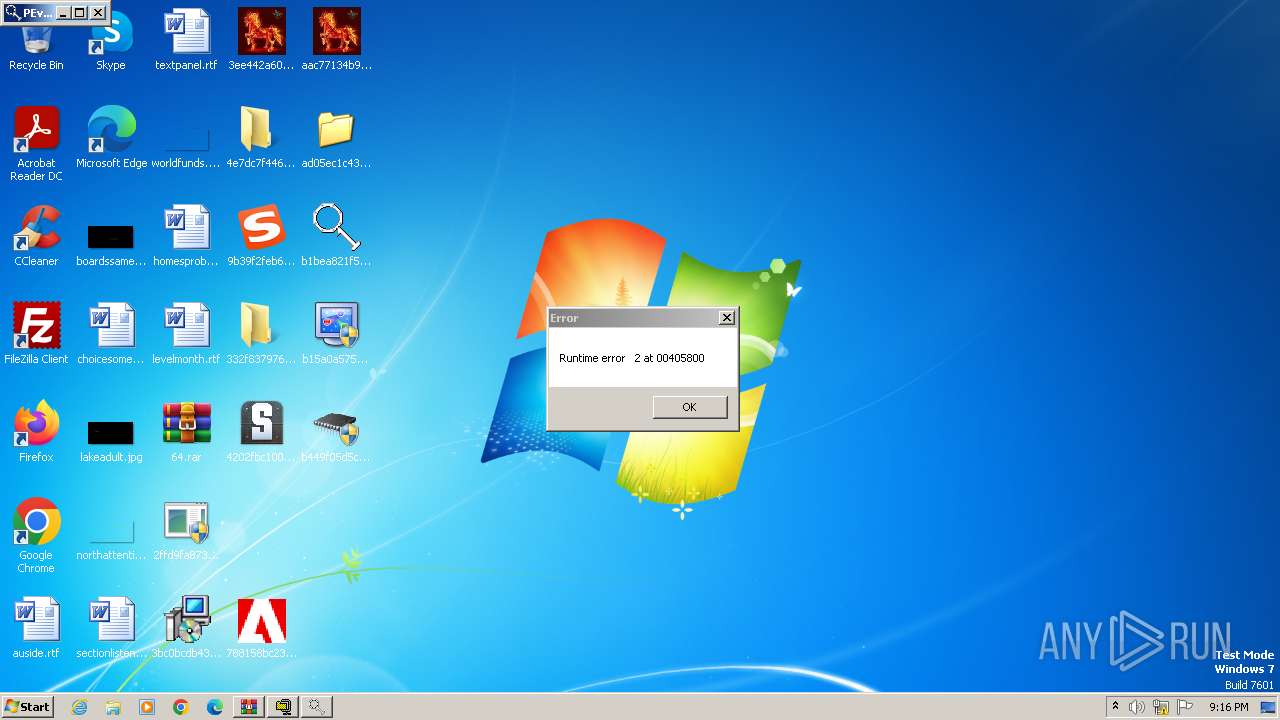Open Windows Media Player from taskbar
Image resolution: width=1280 pixels, height=720 pixels.
click(147, 707)
